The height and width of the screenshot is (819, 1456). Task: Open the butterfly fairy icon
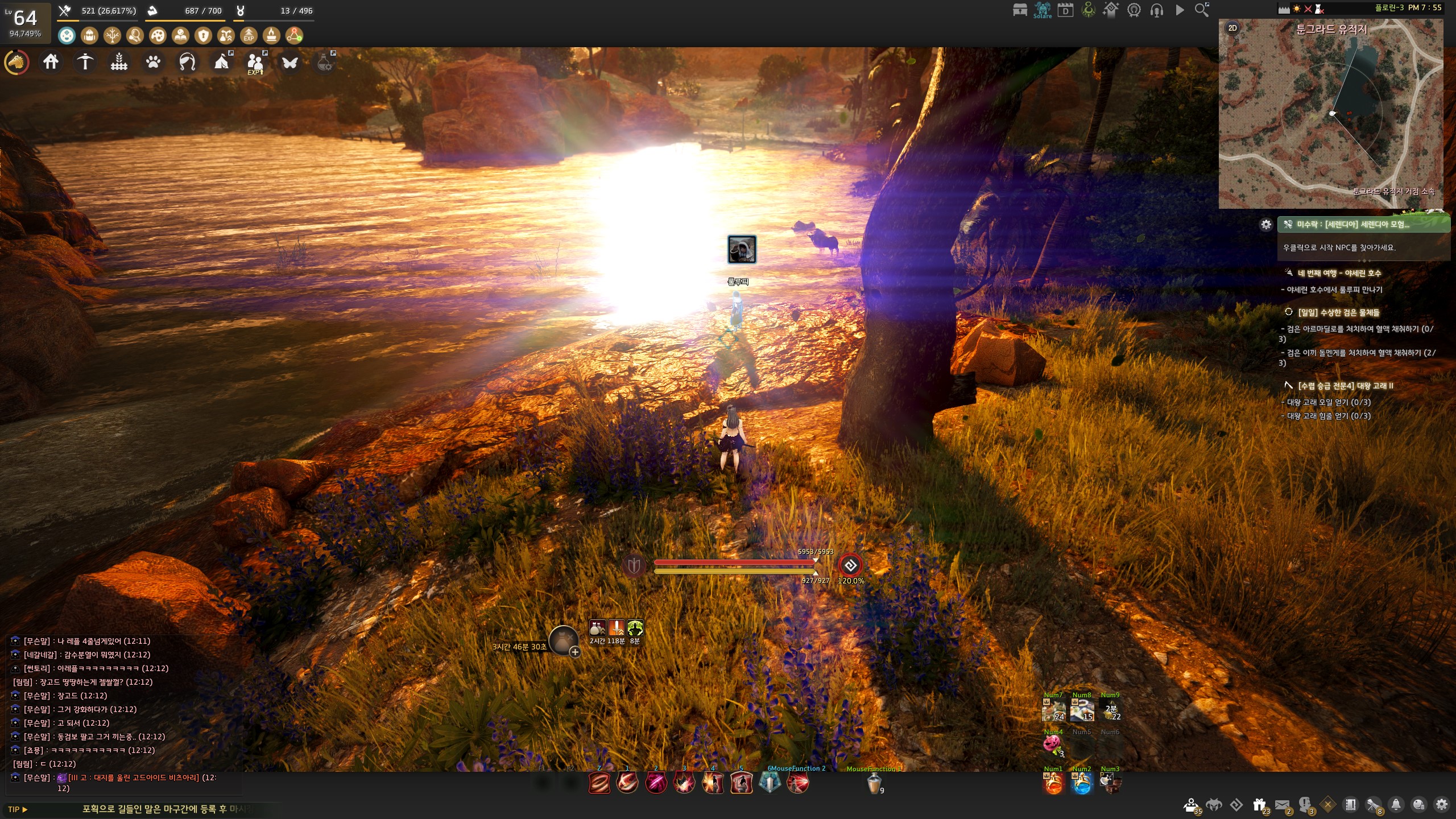point(289,61)
